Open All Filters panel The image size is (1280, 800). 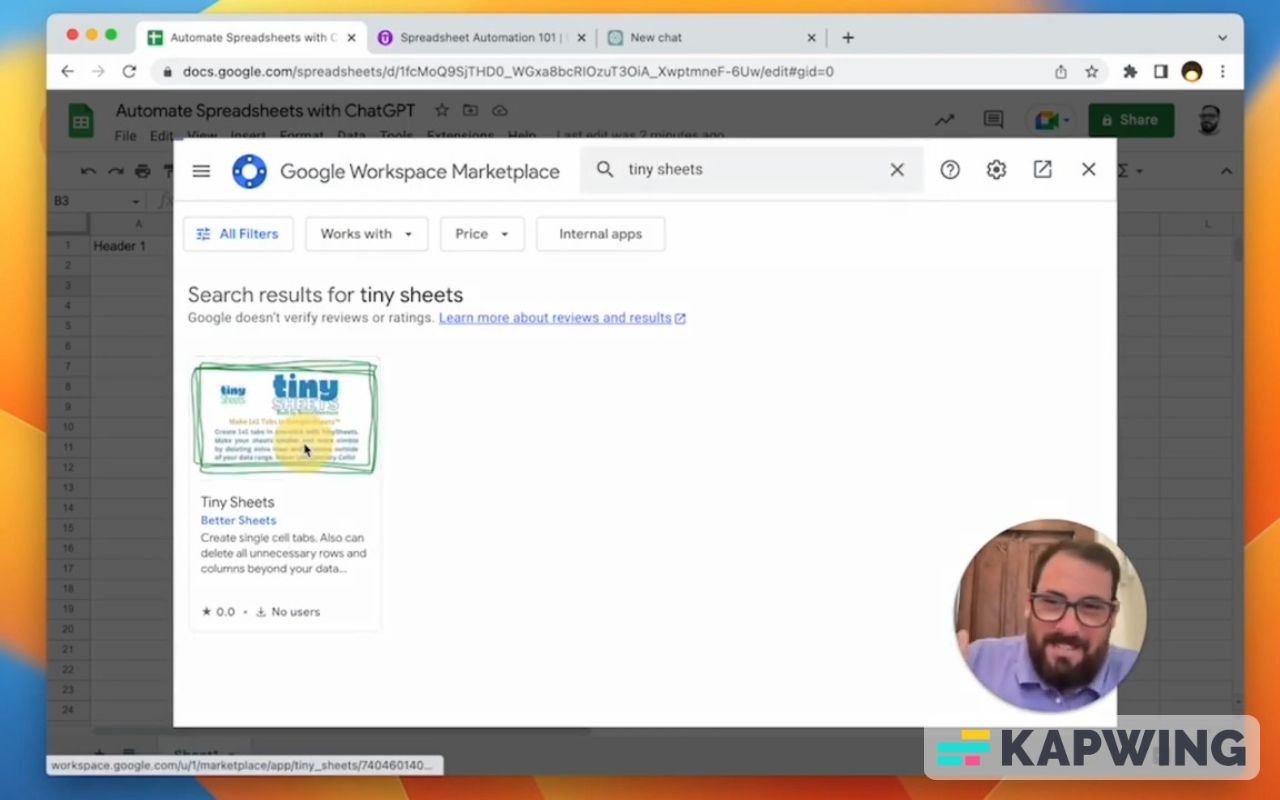[238, 234]
